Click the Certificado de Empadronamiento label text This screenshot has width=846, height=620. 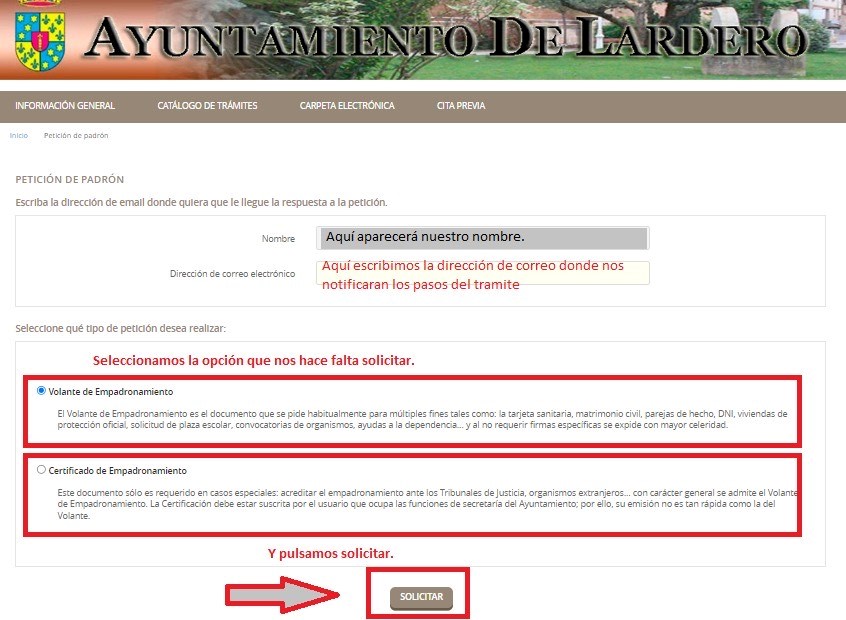click(x=117, y=470)
